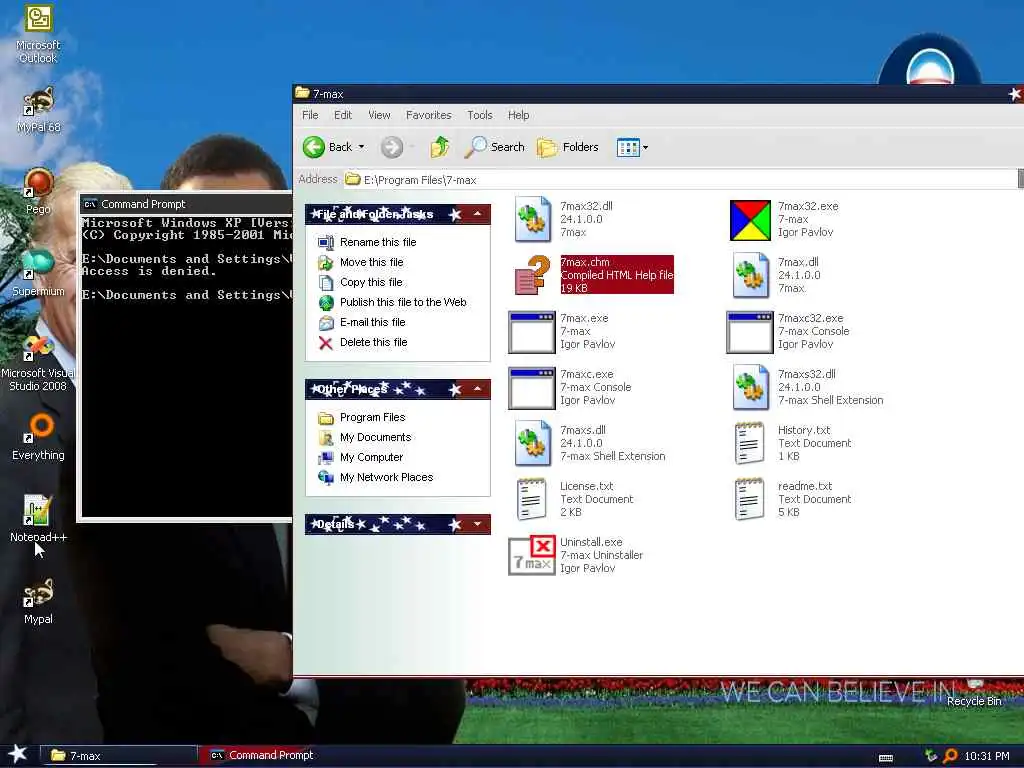The image size is (1024, 768).
Task: Select the 7max.chm help file icon
Action: pyautogui.click(x=532, y=275)
